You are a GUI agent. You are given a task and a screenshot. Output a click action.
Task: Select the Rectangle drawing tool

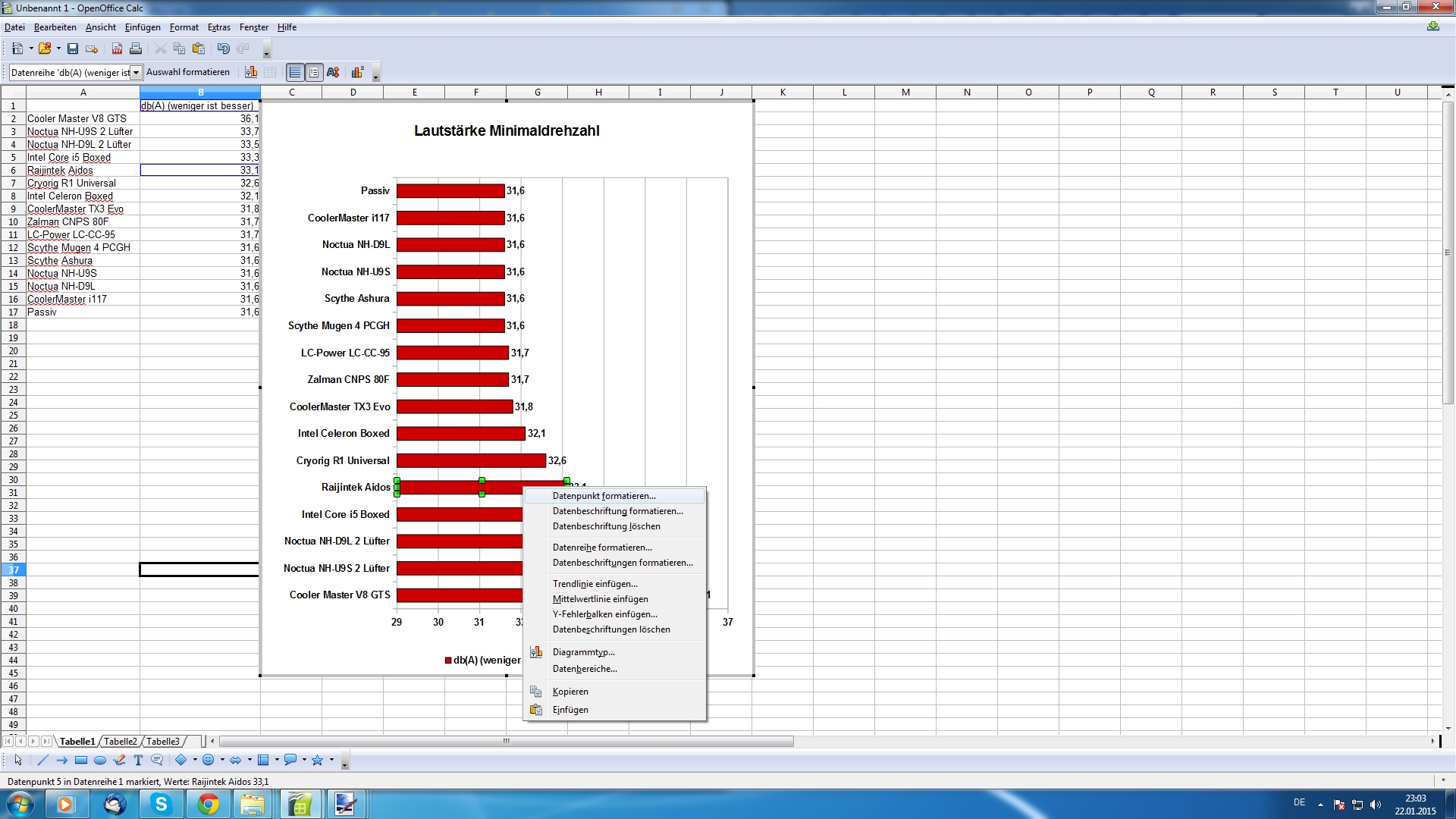coord(81,760)
